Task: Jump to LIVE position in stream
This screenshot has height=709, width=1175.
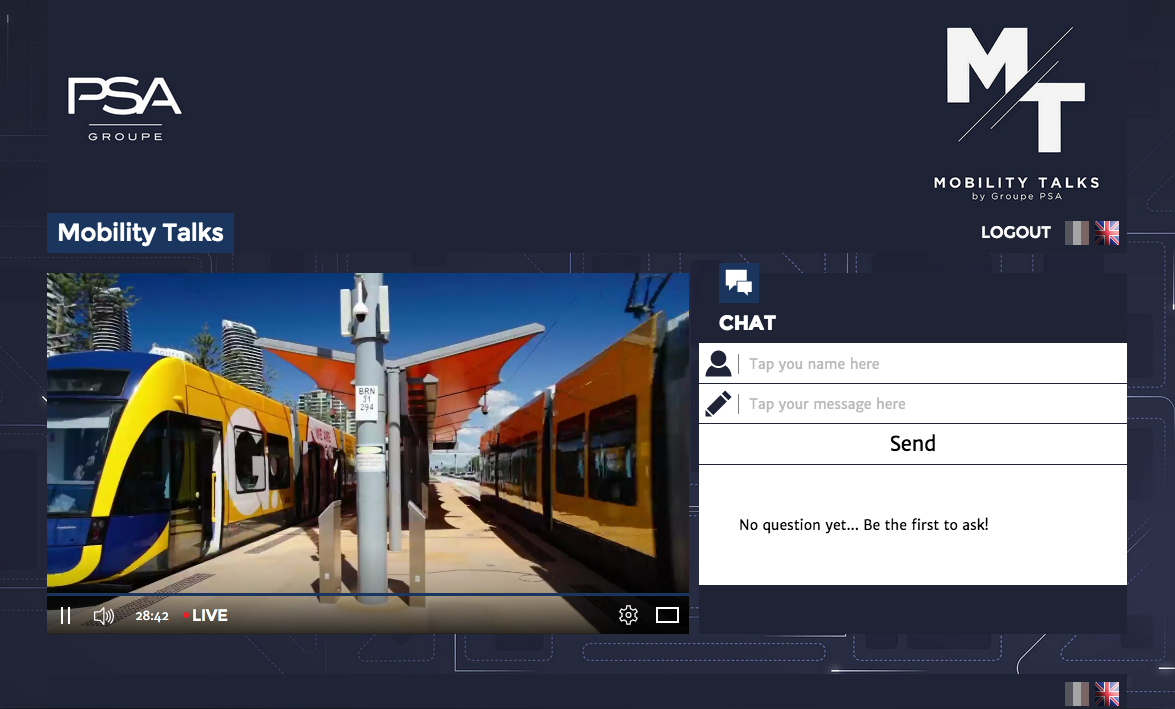Action: (205, 615)
